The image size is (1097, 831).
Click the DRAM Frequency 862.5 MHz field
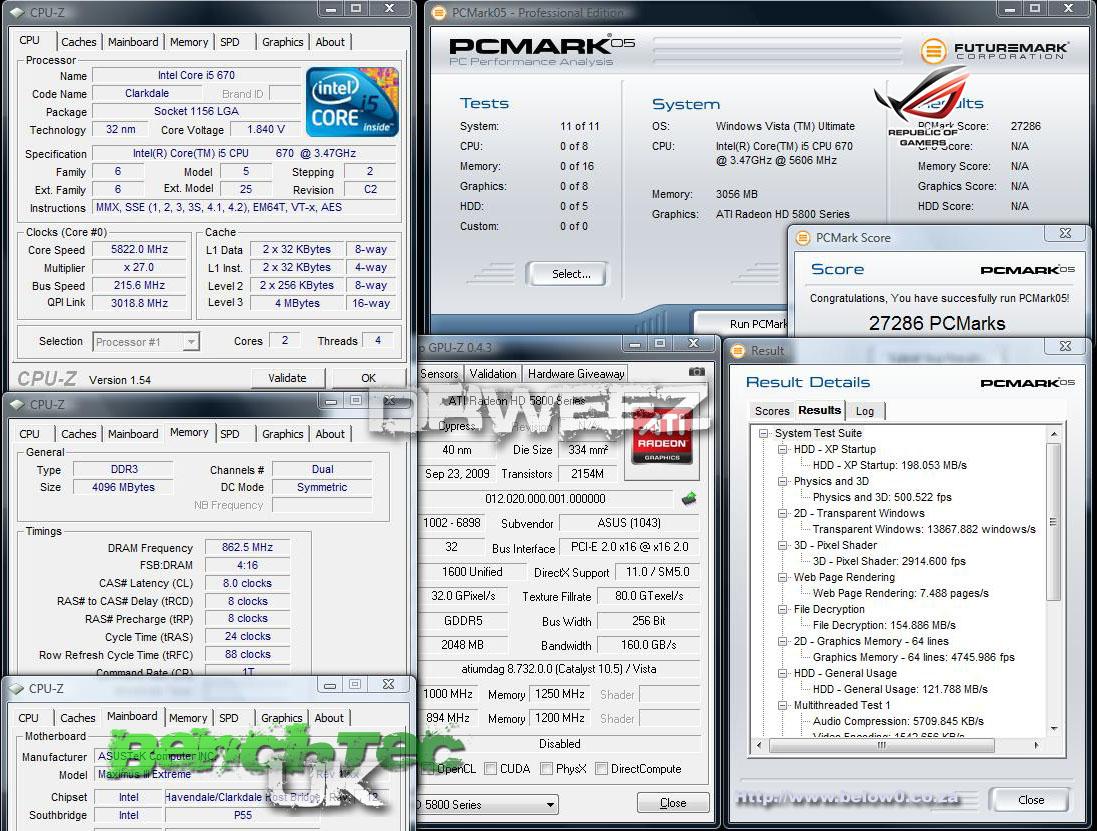coord(247,547)
